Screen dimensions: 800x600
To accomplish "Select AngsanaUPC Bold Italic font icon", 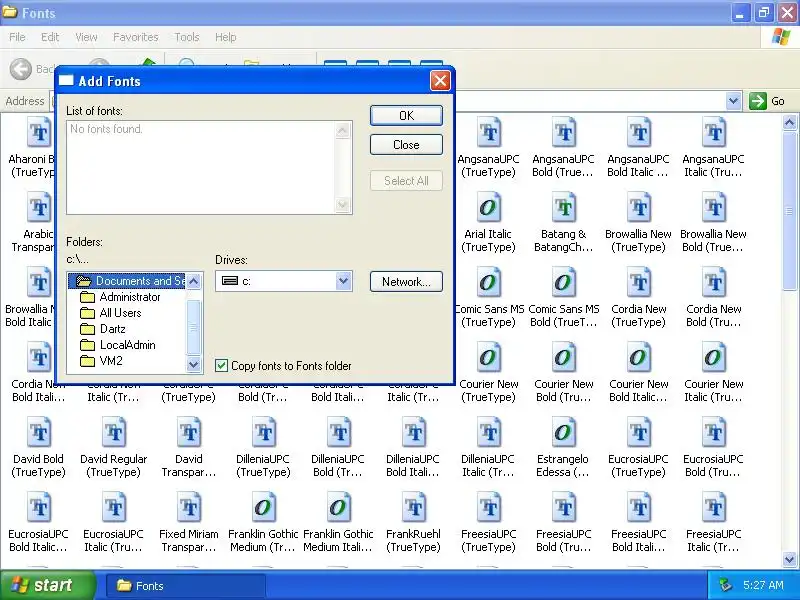I will [x=638, y=133].
